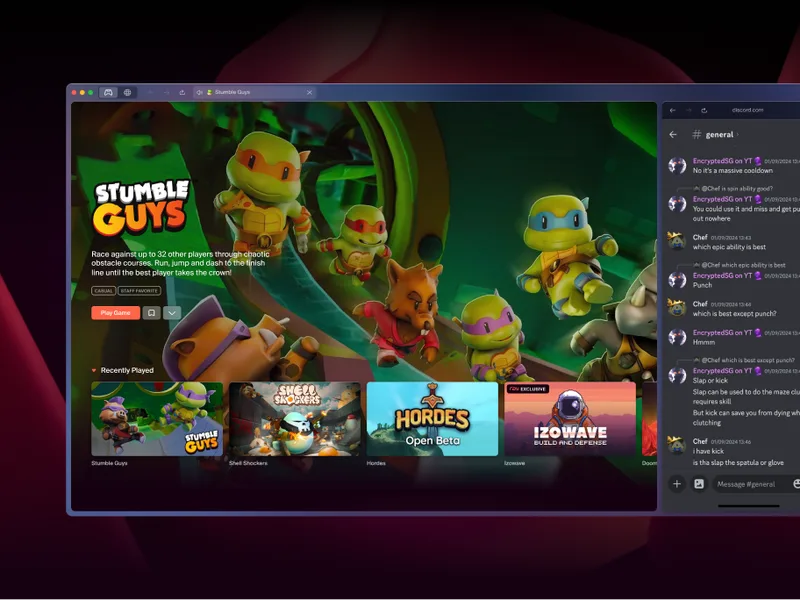Click Chef's avatar on 'which is best except punch?'
This screenshot has width=800, height=600.
677,308
